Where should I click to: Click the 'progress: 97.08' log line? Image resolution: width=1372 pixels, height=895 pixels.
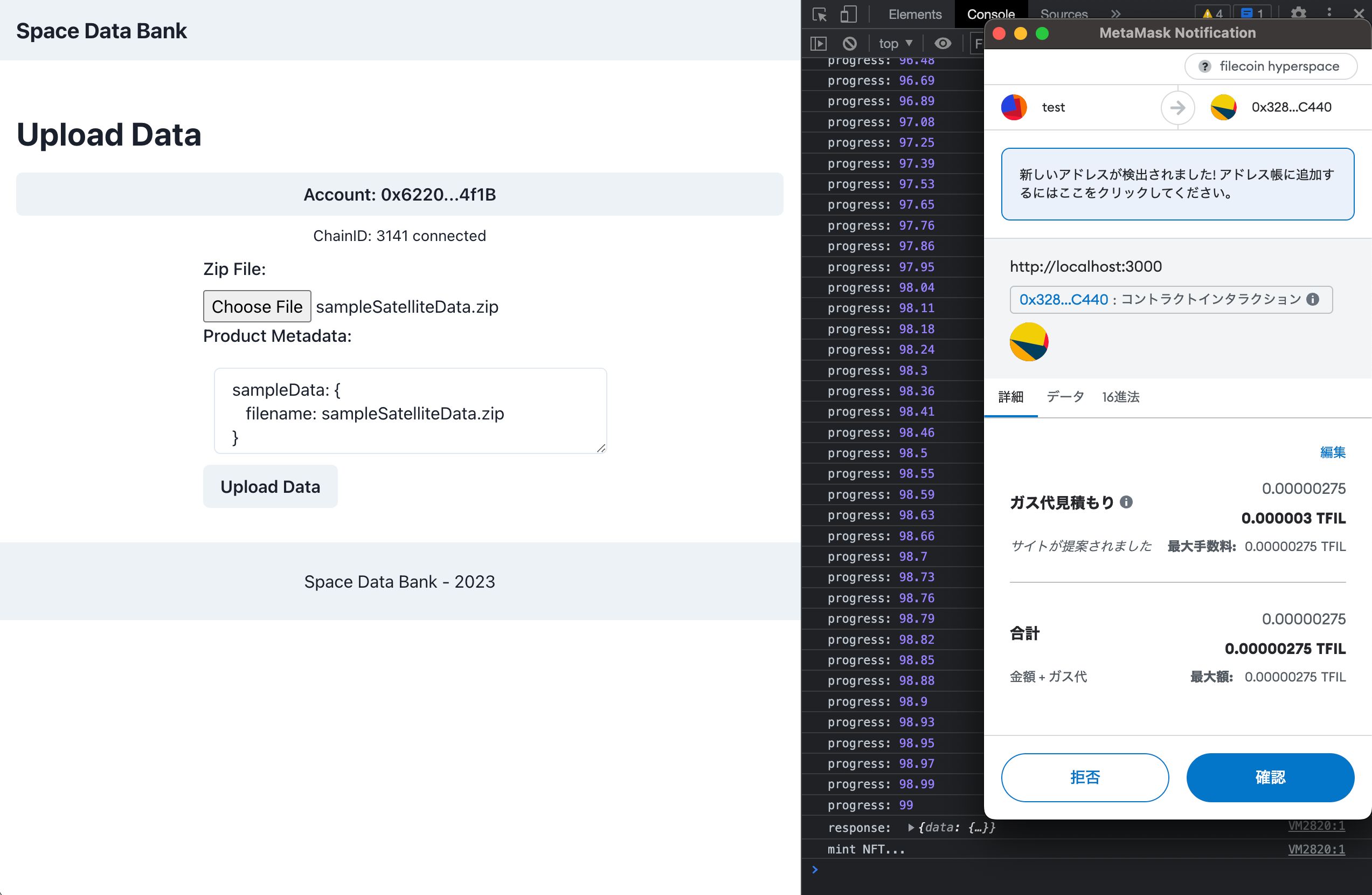pyautogui.click(x=881, y=122)
